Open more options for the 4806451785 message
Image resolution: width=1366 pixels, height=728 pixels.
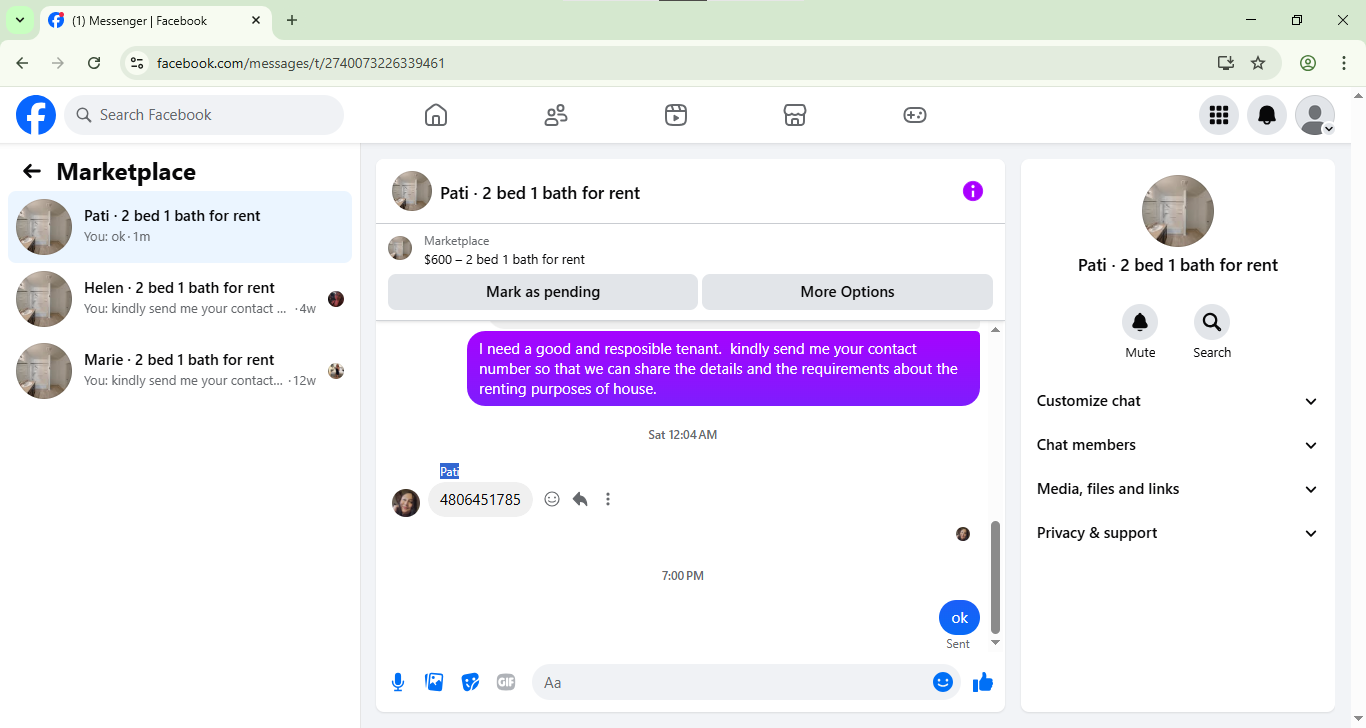[608, 499]
